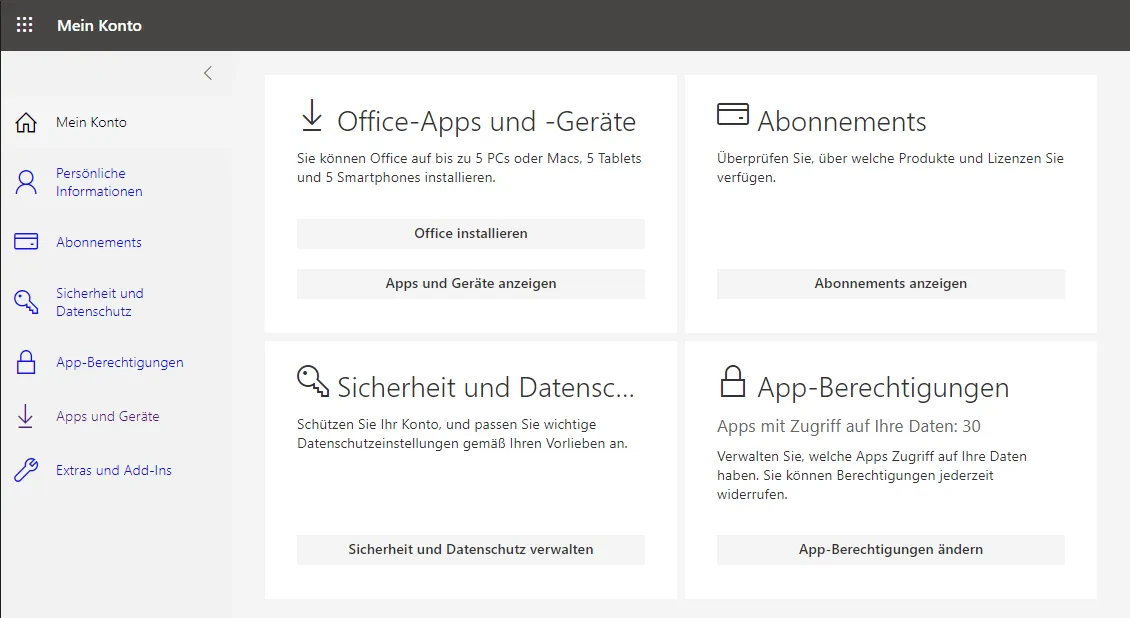Click the 'Apps mit Zugriff auf Ihre Daten: 30' text
The height and width of the screenshot is (618, 1130).
(x=849, y=426)
